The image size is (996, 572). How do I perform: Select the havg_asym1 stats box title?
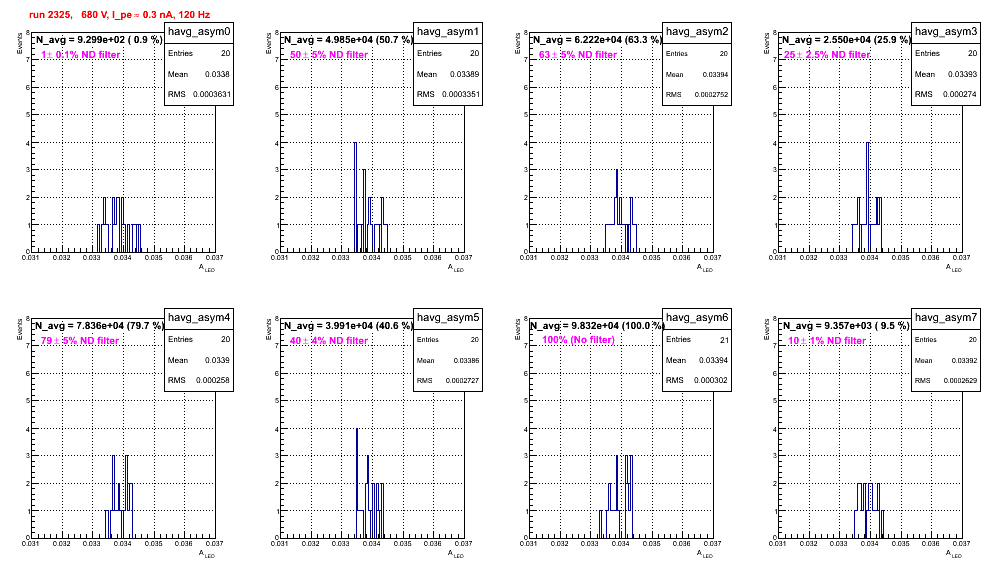pyautogui.click(x=448, y=31)
